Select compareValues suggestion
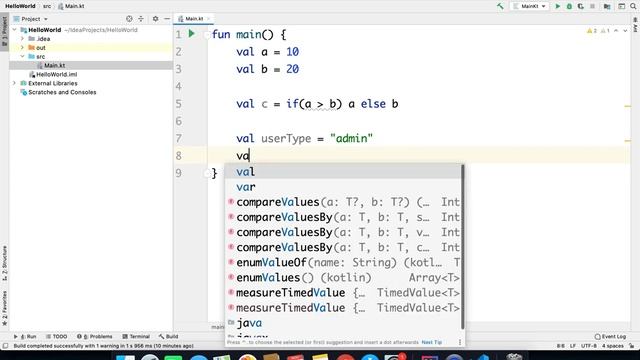Viewport: 640px width, 360px height. (343, 202)
